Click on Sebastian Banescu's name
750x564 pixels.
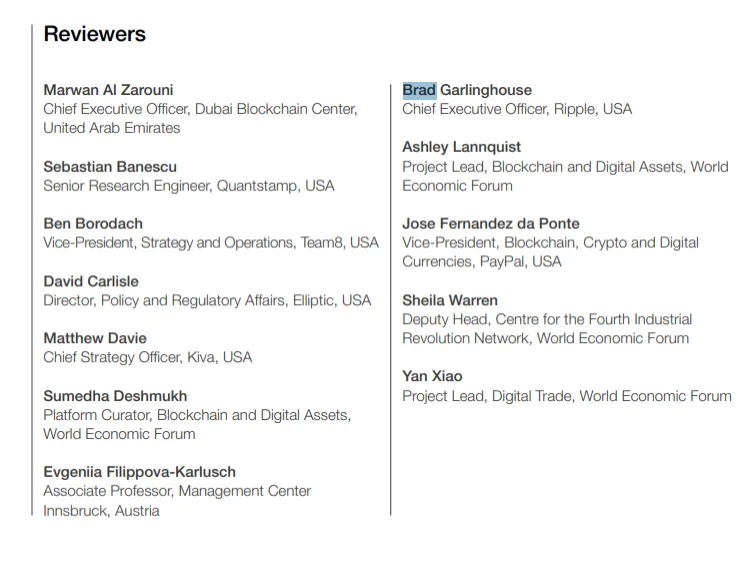click(110, 167)
